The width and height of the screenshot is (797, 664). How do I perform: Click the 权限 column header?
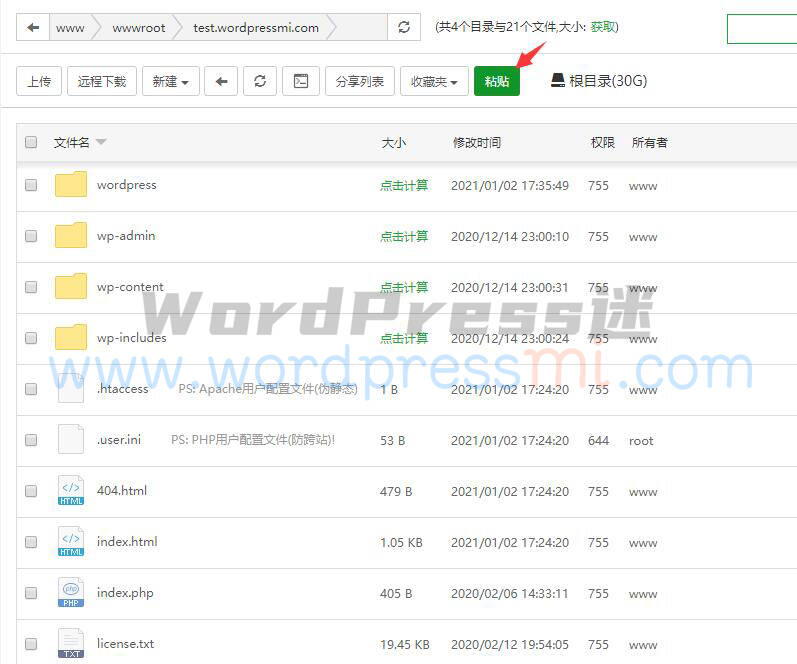(x=603, y=142)
